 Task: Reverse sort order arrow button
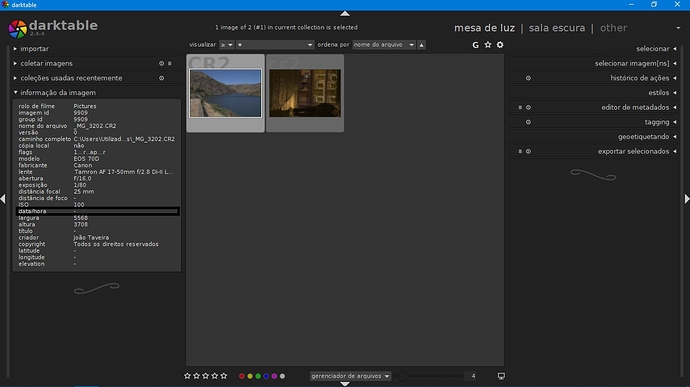422,45
